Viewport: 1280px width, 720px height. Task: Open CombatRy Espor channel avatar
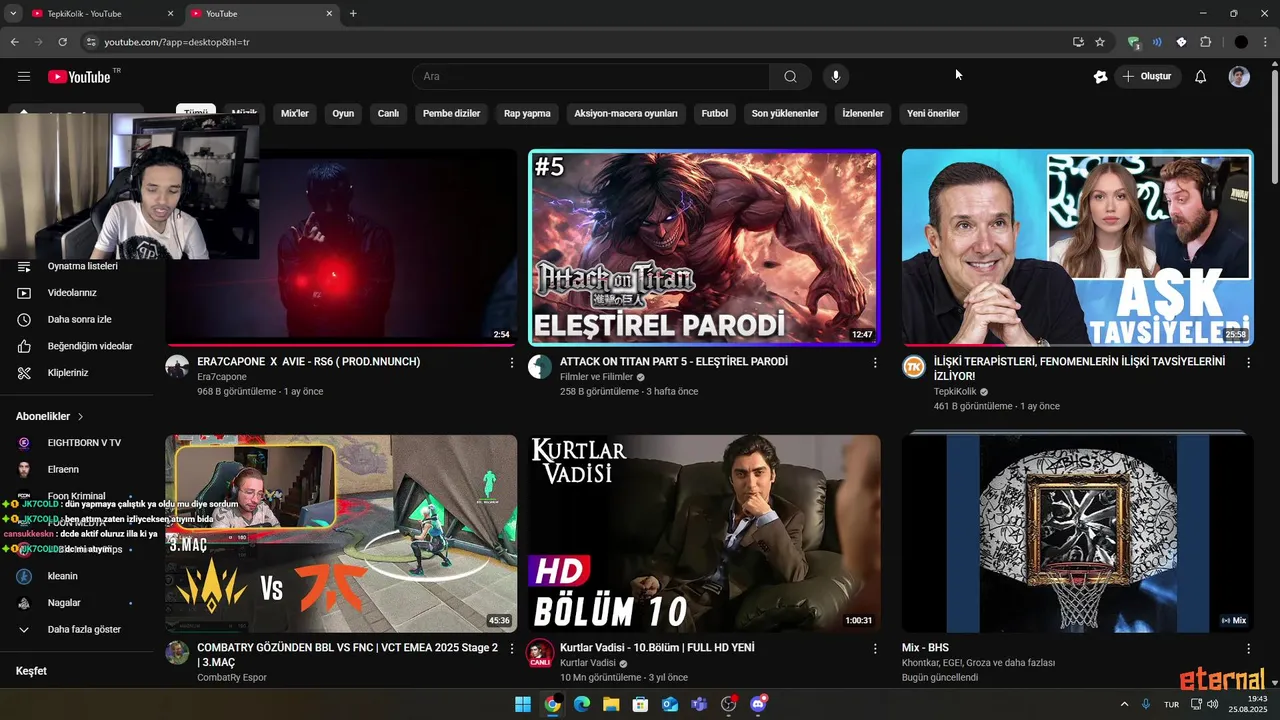pyautogui.click(x=177, y=652)
